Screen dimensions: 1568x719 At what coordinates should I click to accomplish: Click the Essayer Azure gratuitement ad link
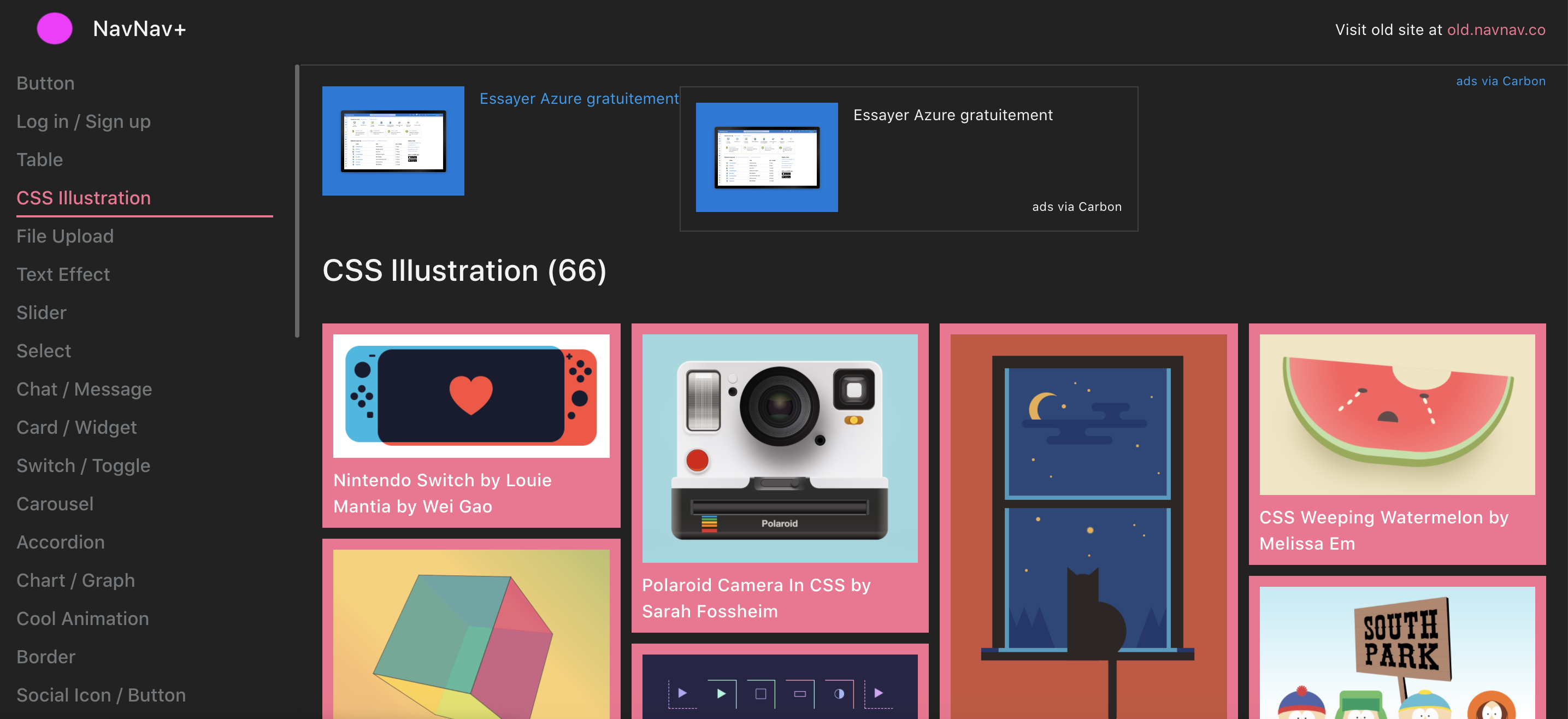579,98
